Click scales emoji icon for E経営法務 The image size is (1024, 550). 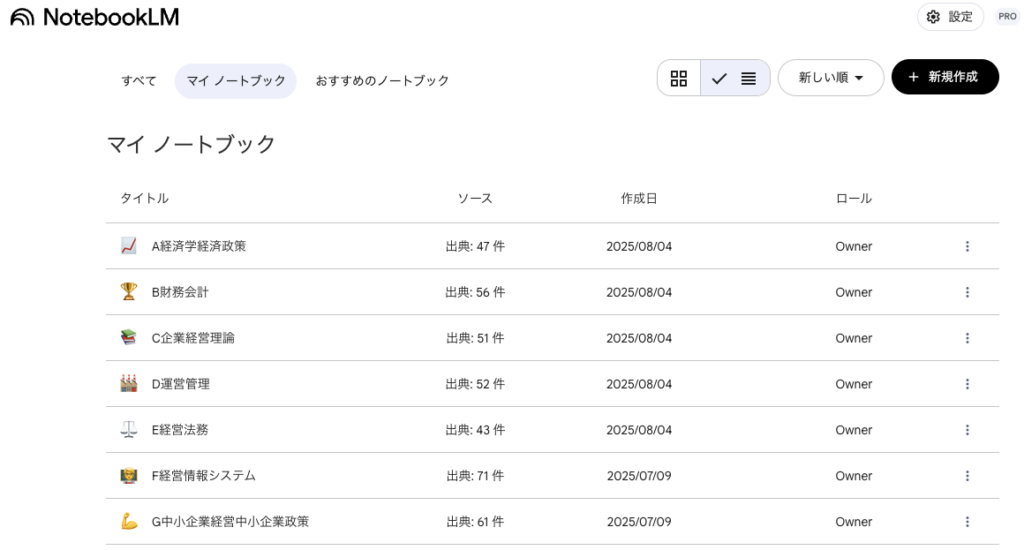128,430
